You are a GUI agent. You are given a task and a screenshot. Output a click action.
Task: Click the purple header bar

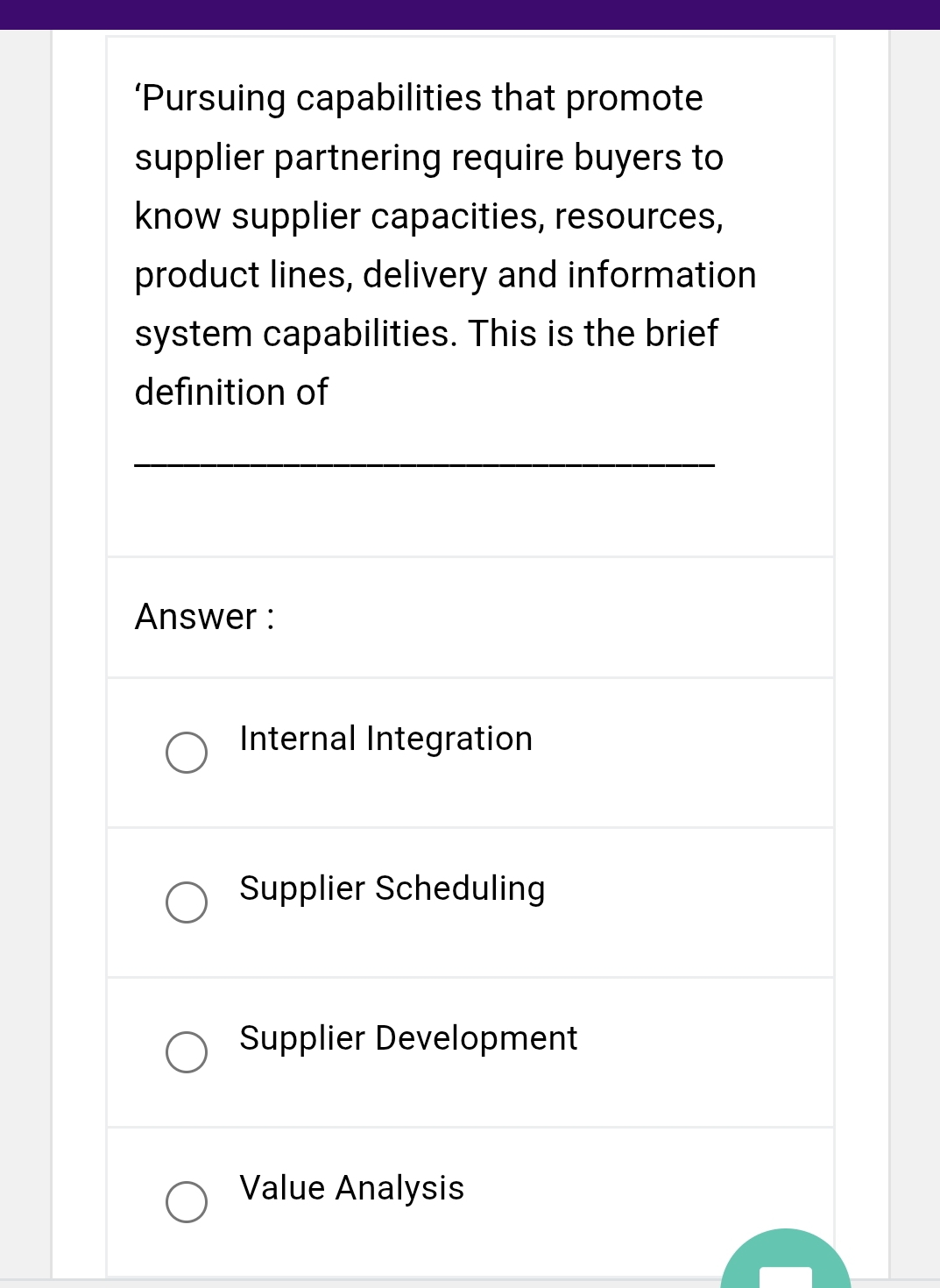pyautogui.click(x=470, y=13)
